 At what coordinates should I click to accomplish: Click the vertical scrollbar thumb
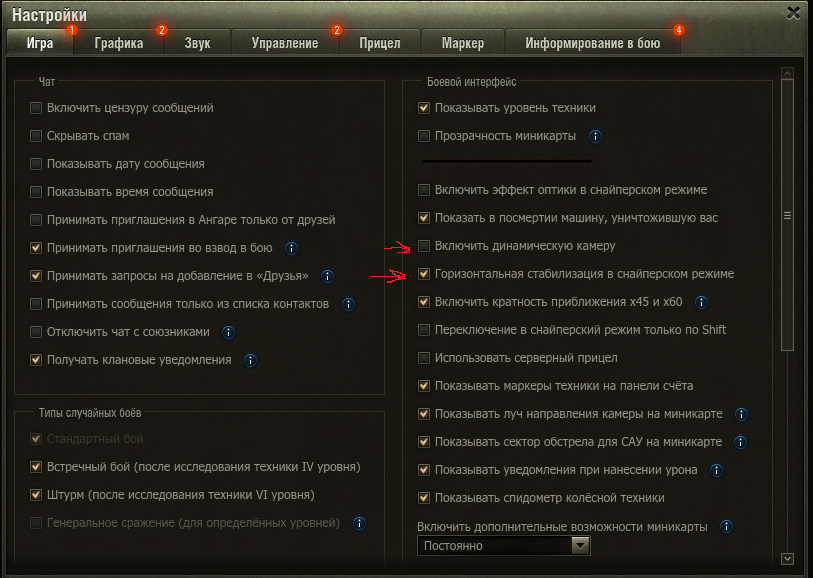tap(787, 215)
